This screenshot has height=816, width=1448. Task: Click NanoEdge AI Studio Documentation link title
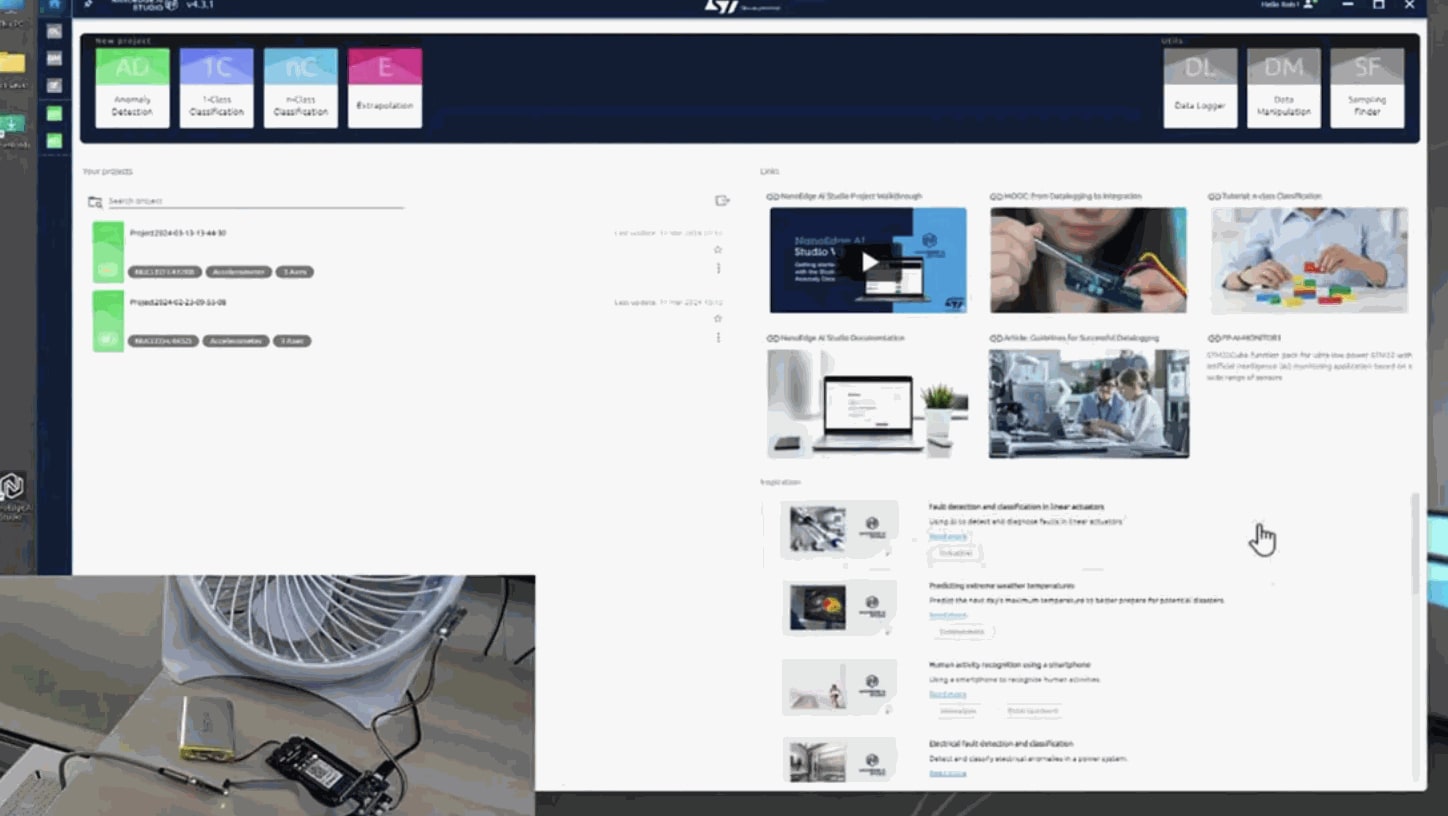pos(842,338)
